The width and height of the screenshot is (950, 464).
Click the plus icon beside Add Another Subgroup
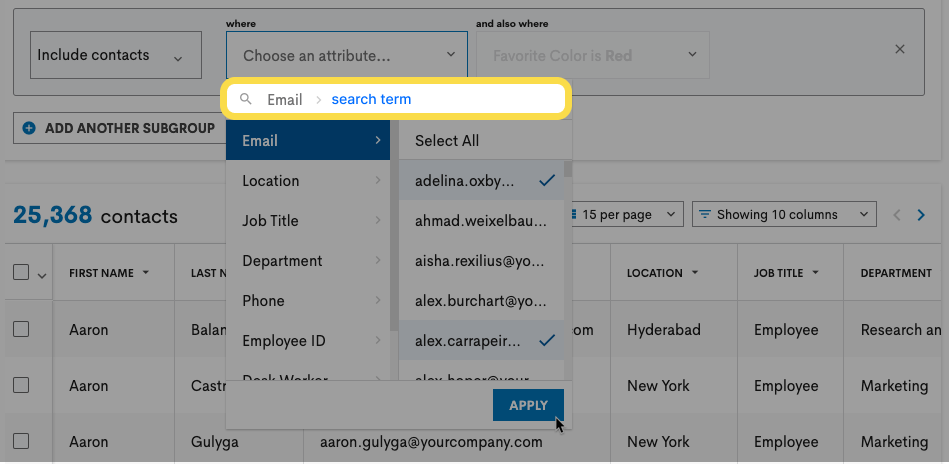pyautogui.click(x=28, y=128)
